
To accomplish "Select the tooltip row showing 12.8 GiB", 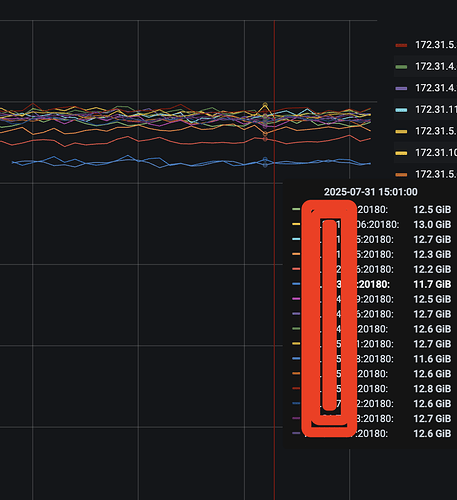I will tap(371, 389).
